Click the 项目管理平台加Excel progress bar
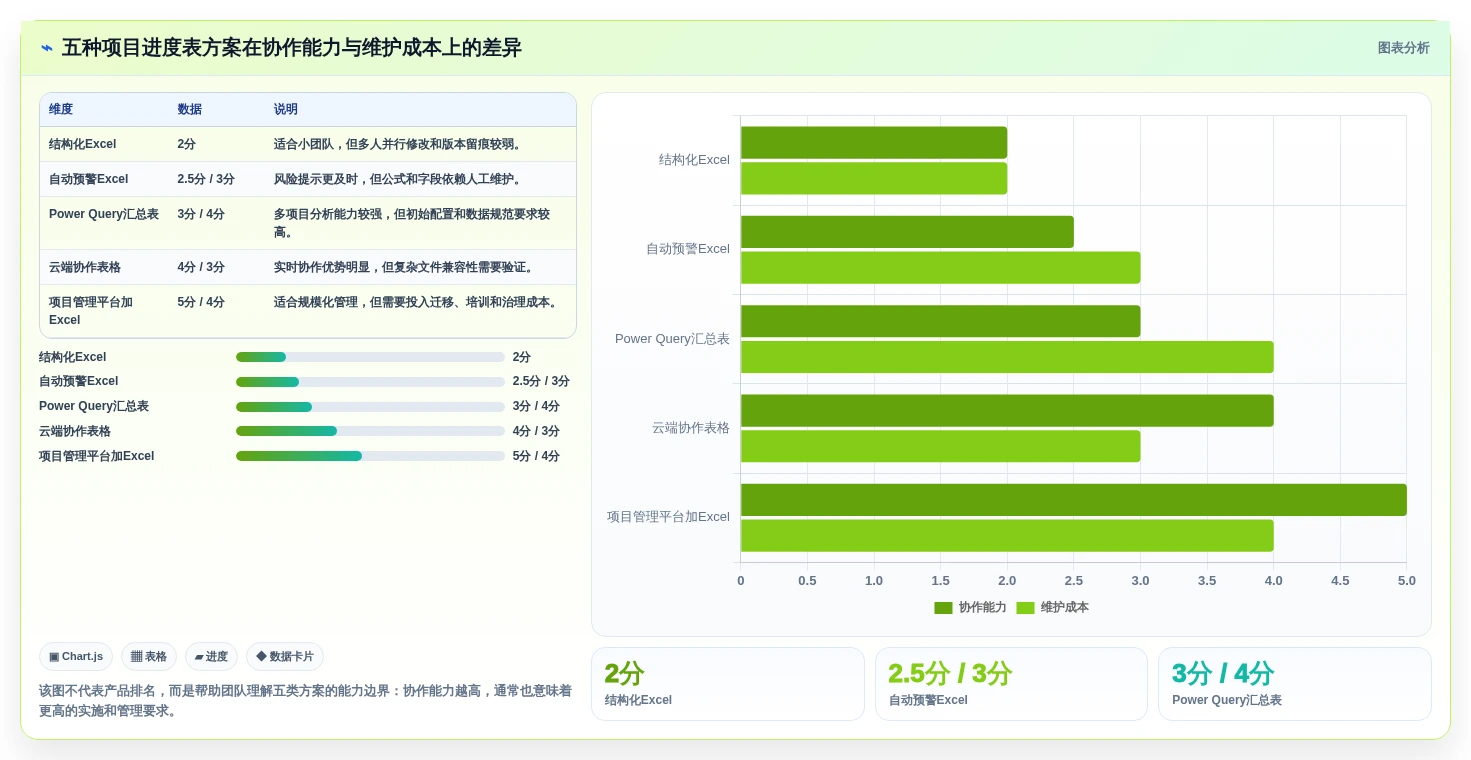The image size is (1471, 760). click(x=370, y=456)
